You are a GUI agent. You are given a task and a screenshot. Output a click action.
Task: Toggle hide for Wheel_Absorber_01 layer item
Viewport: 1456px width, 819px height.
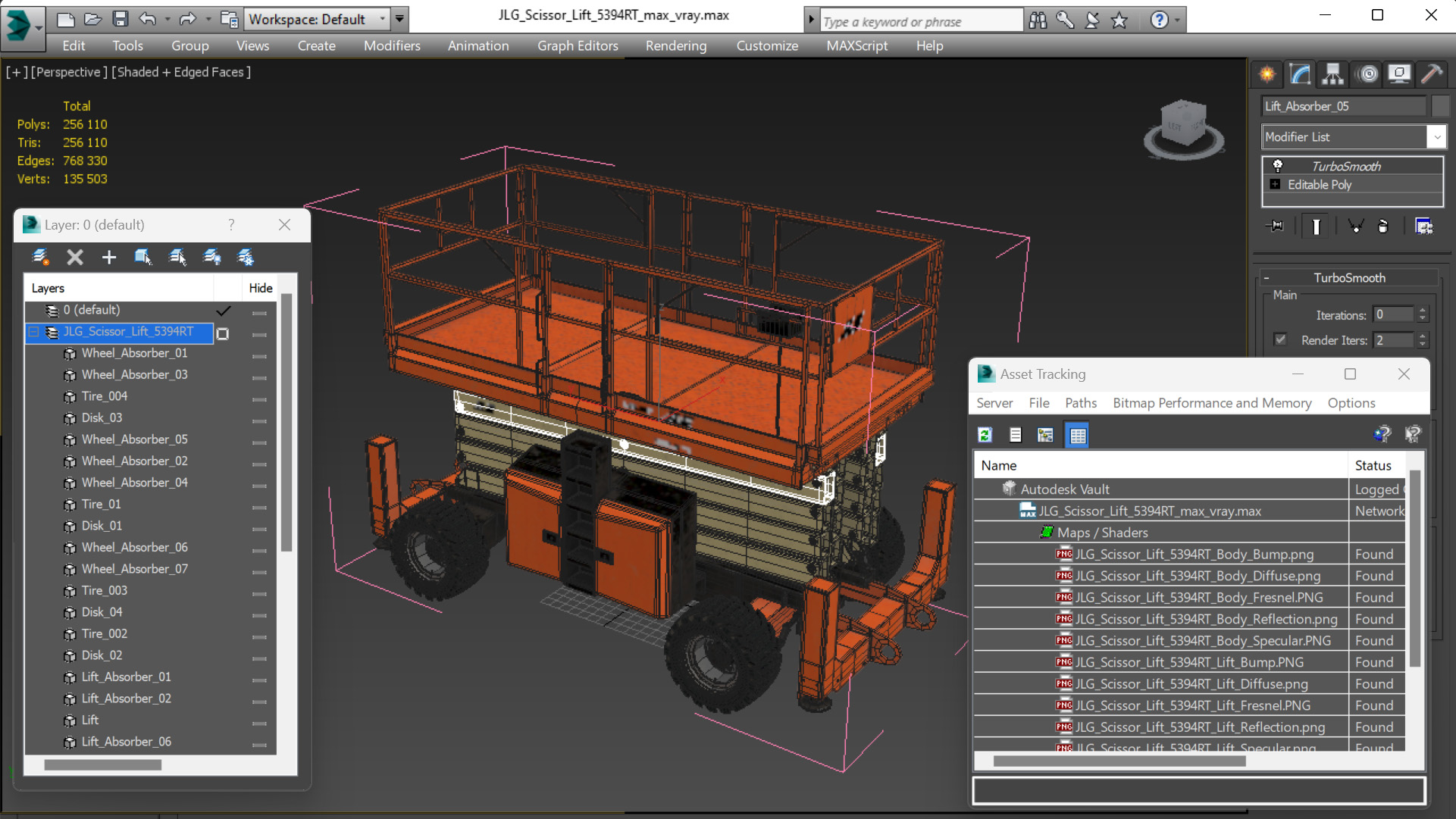259,355
